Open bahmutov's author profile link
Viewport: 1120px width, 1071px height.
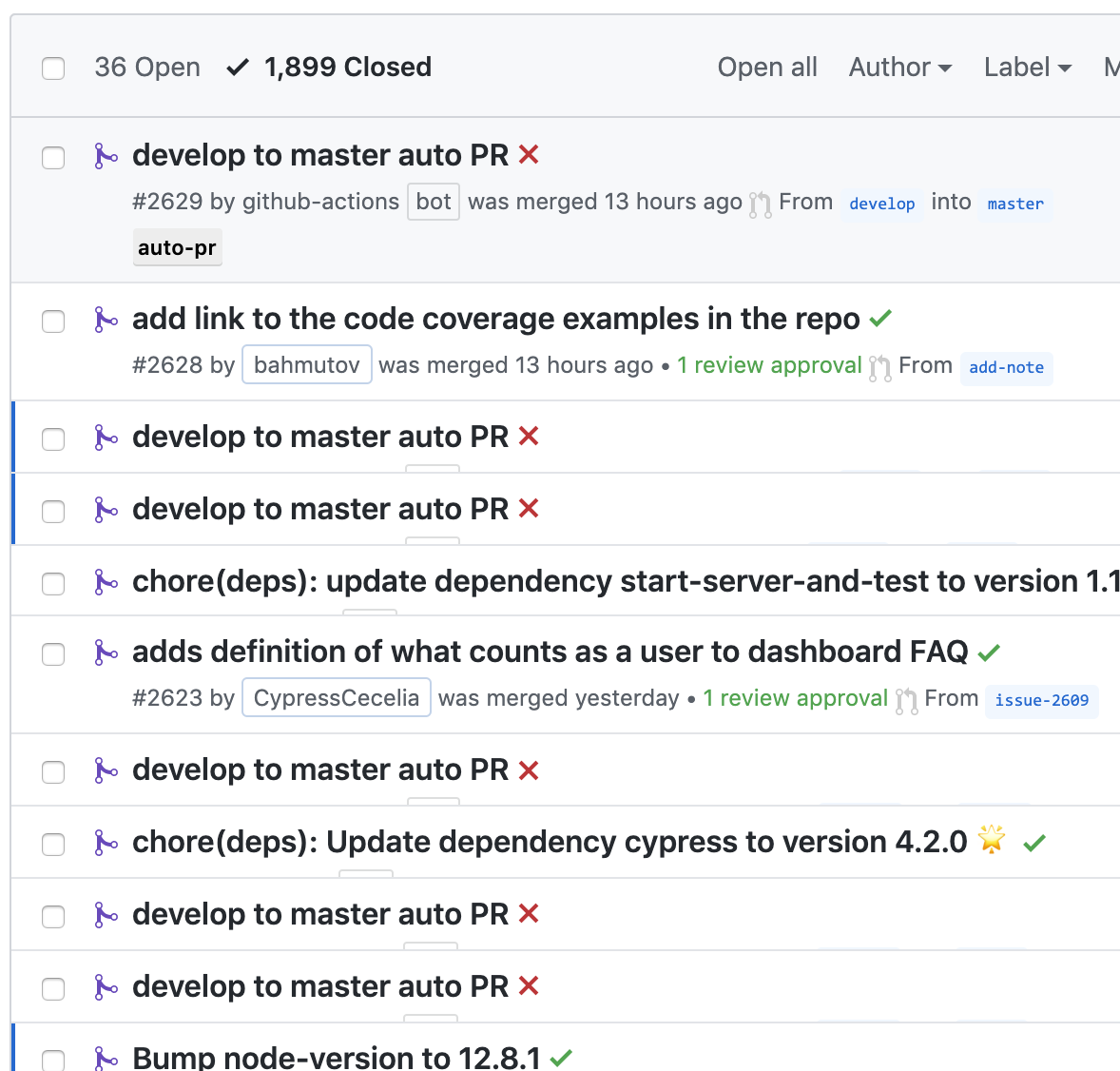tap(306, 364)
